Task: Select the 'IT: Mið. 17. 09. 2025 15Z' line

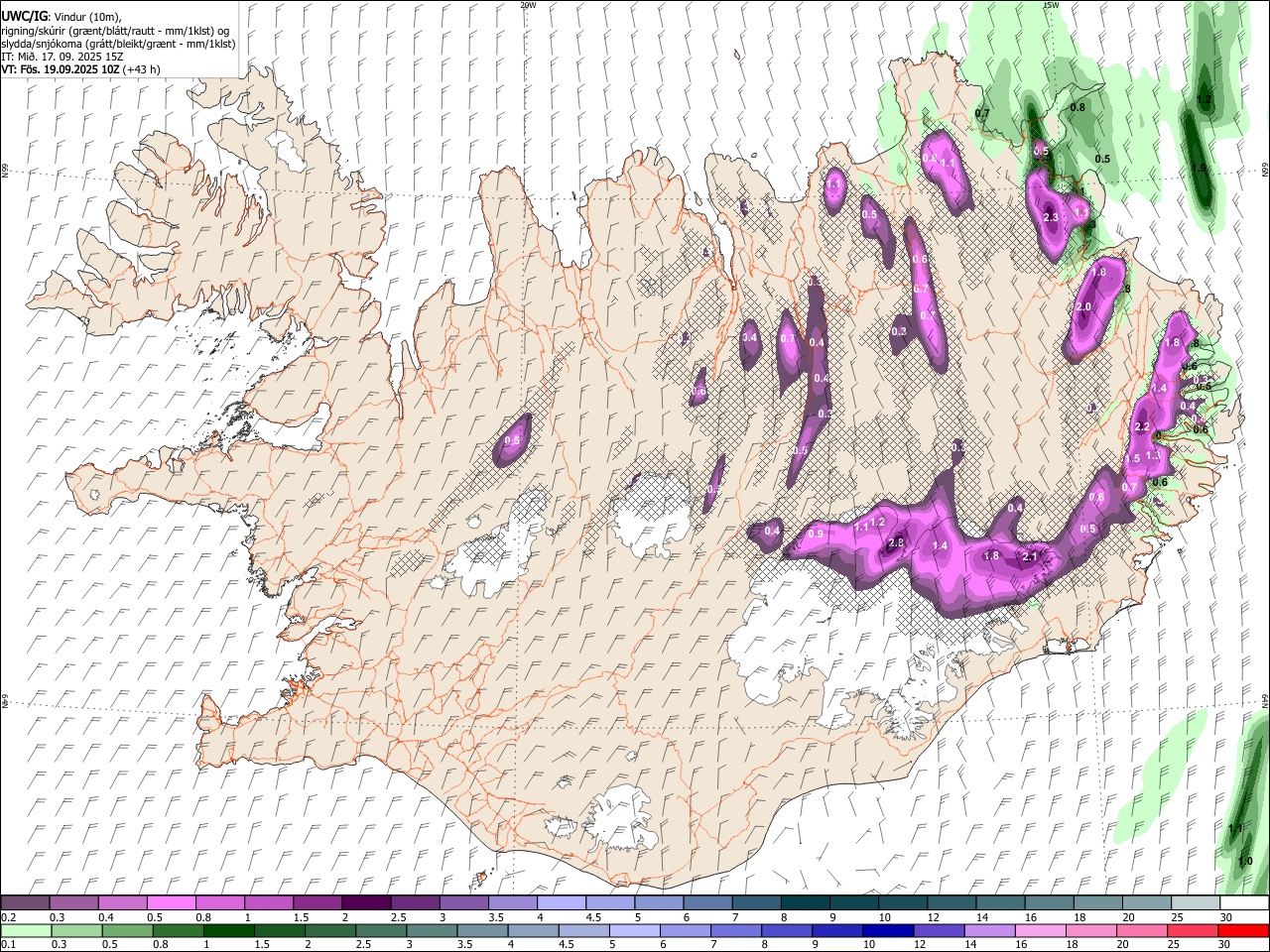Action: pyautogui.click(x=63, y=57)
